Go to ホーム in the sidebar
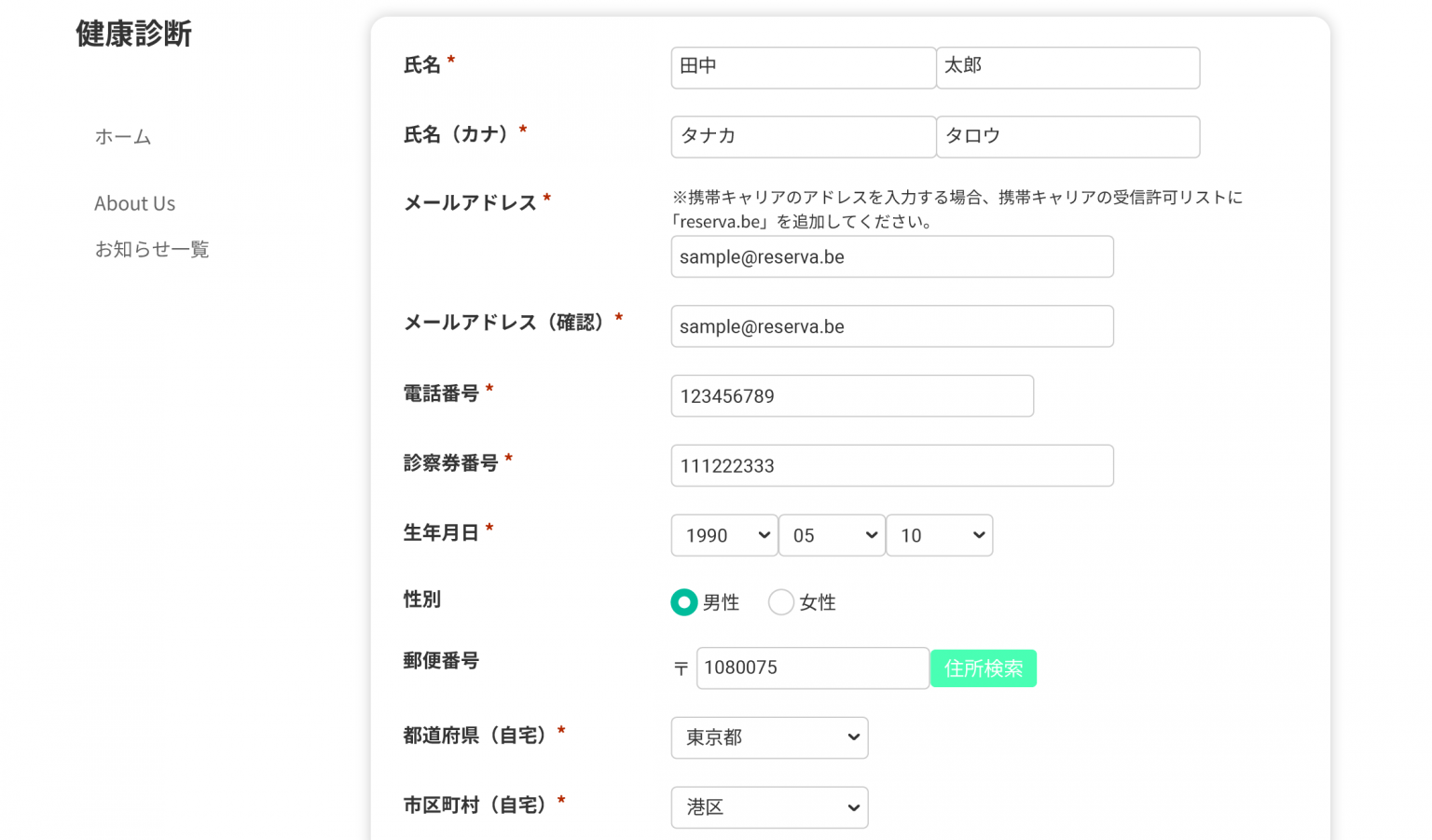This screenshot has width=1432, height=840. 122,137
